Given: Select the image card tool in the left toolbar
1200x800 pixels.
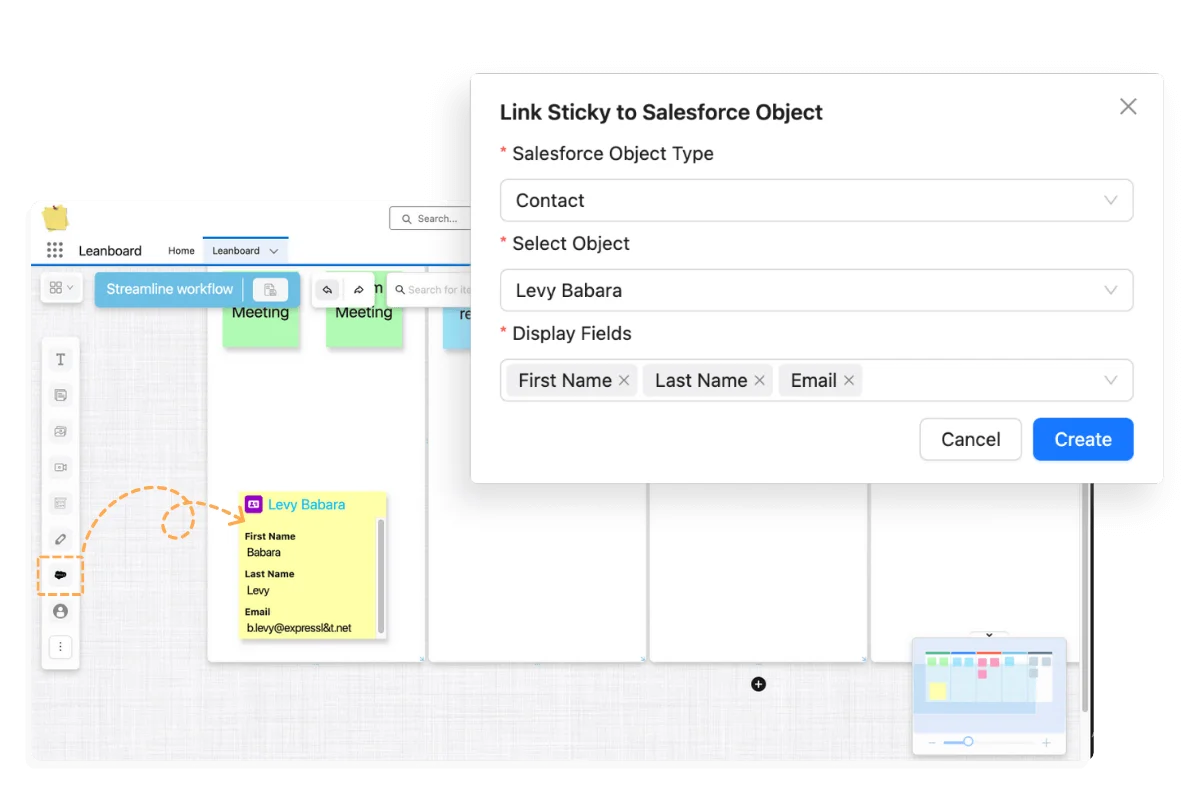Looking at the screenshot, I should 60,431.
